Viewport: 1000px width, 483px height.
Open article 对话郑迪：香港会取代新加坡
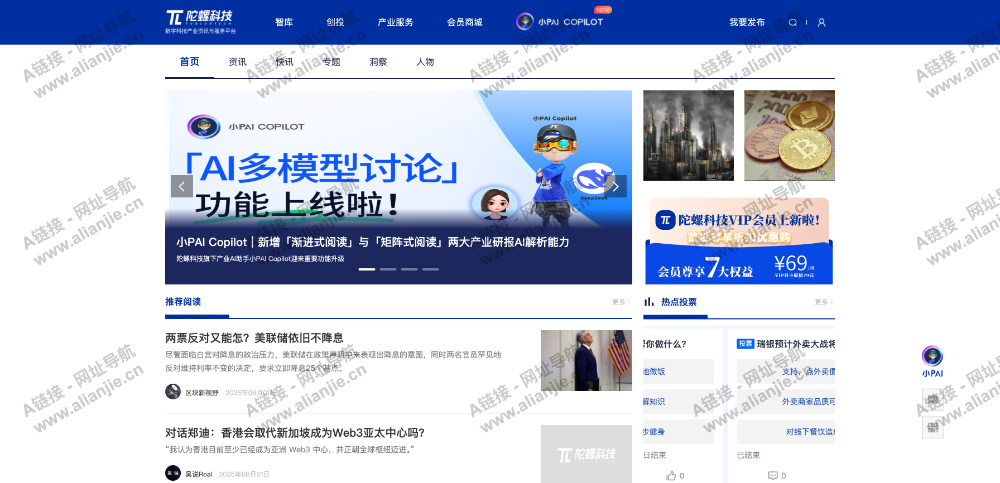click(x=295, y=433)
